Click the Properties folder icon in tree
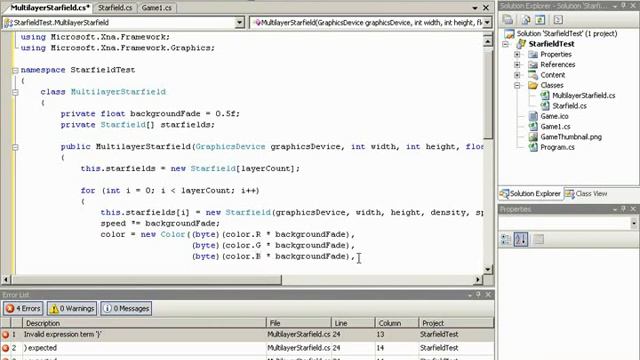This screenshot has height=360, width=640. 533,54
